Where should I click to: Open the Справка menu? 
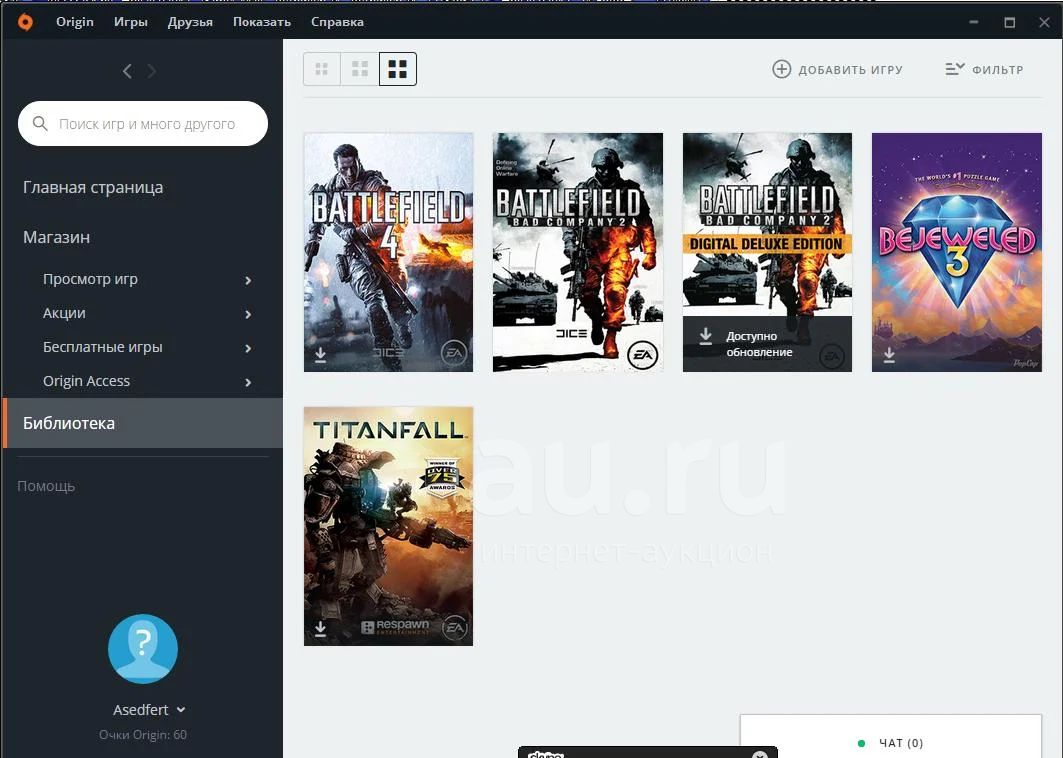click(338, 22)
